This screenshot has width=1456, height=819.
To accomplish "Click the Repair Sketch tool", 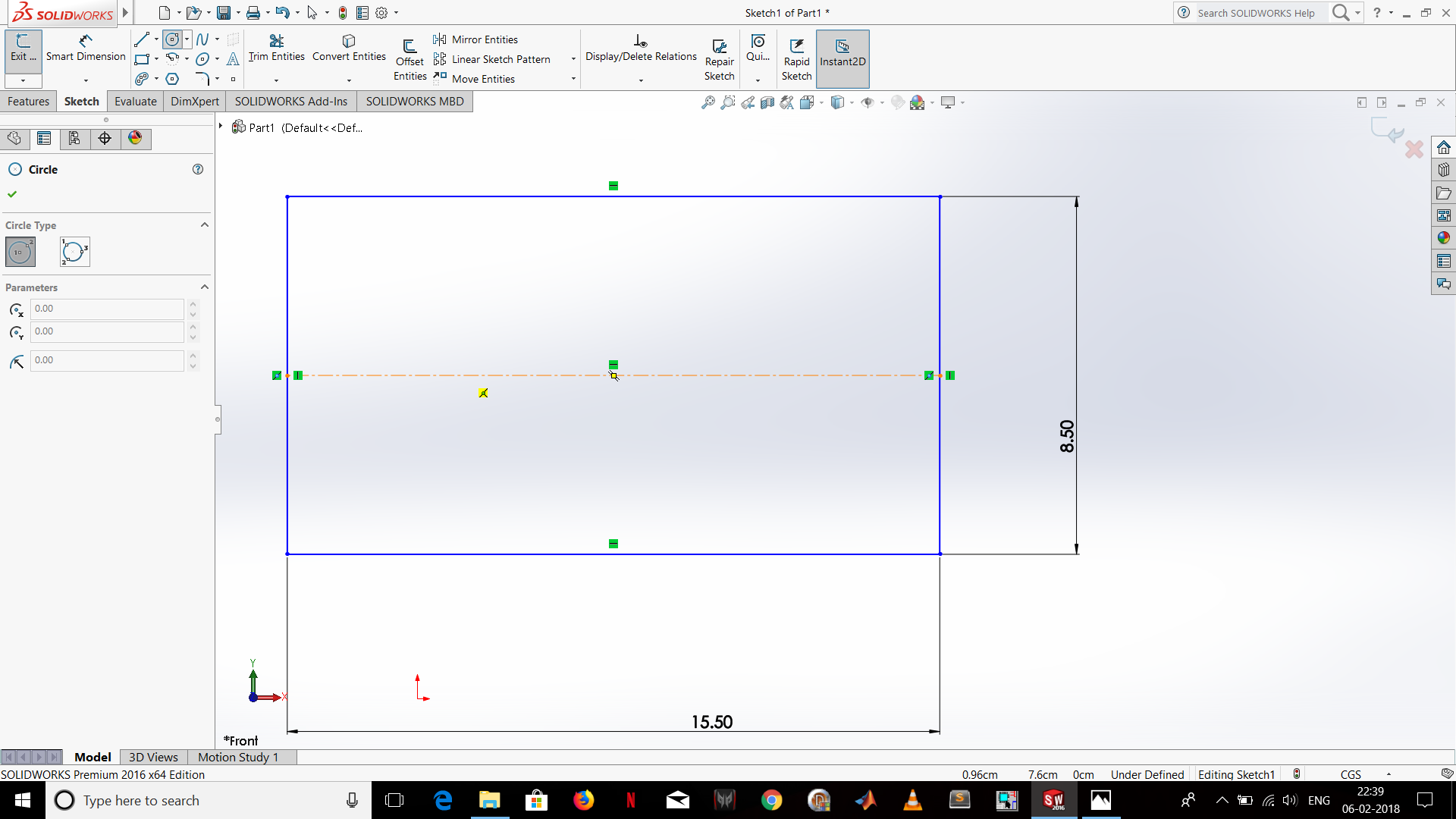I will tap(719, 56).
